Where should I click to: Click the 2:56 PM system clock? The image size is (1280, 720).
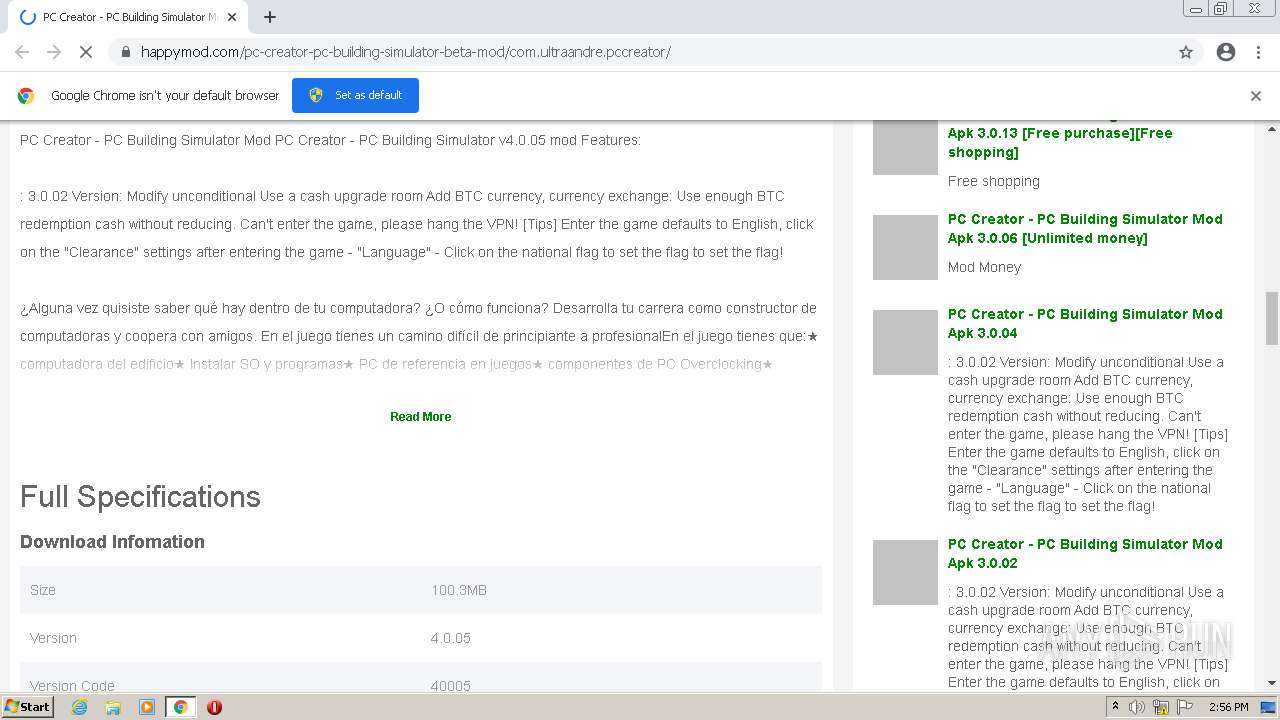click(x=1228, y=707)
